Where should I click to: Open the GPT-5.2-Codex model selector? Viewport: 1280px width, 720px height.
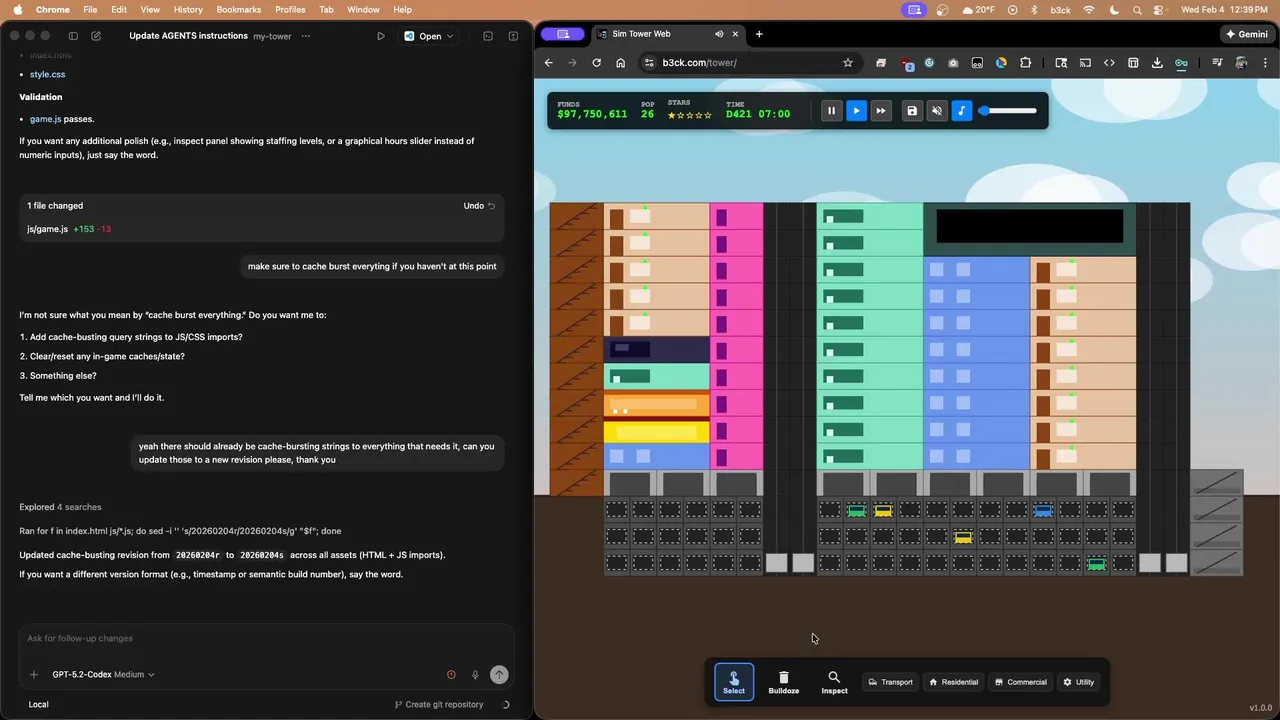click(103, 675)
